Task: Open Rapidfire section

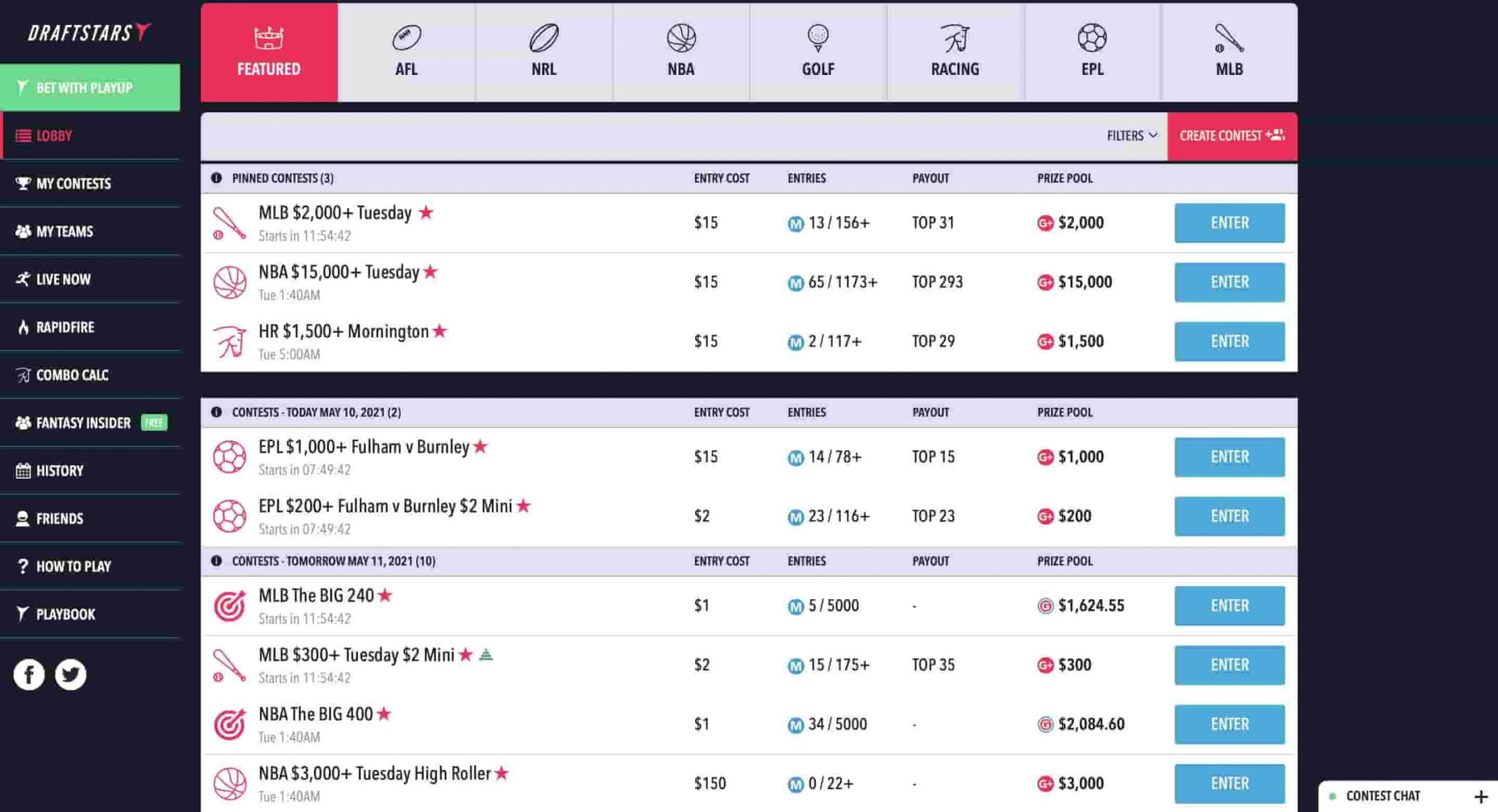Action: pyautogui.click(x=90, y=327)
